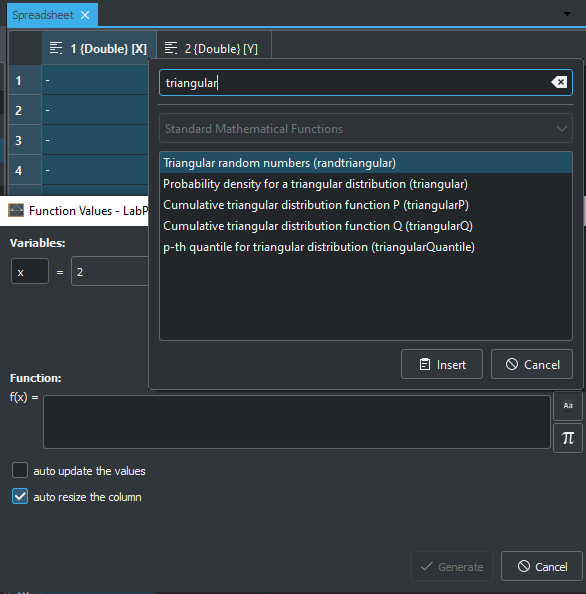Uncheck auto resize the column
The image size is (586, 594).
click(x=20, y=496)
